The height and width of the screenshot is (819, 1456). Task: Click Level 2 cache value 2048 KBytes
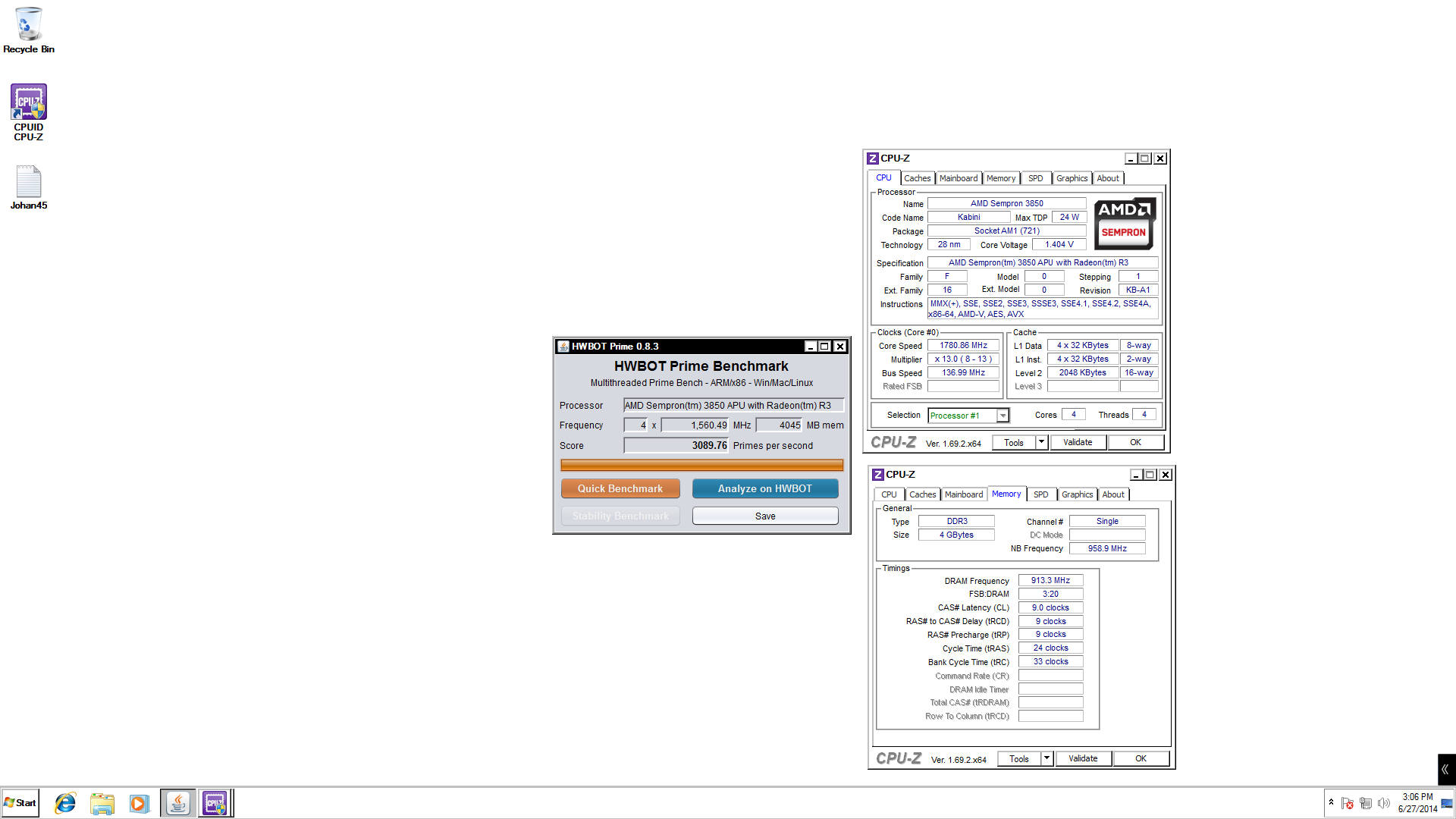tap(1083, 373)
